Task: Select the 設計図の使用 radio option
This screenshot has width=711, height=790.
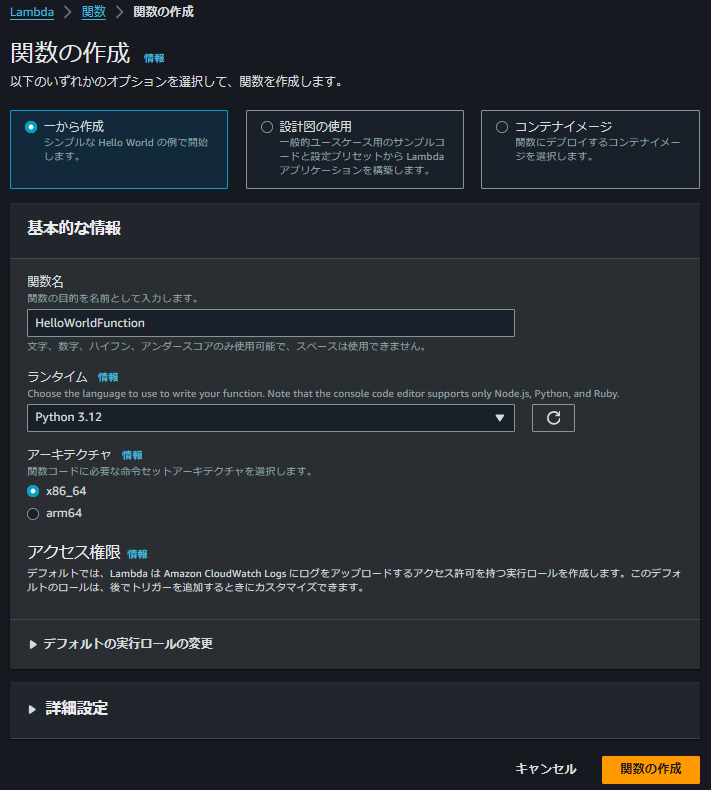Action: click(x=267, y=127)
